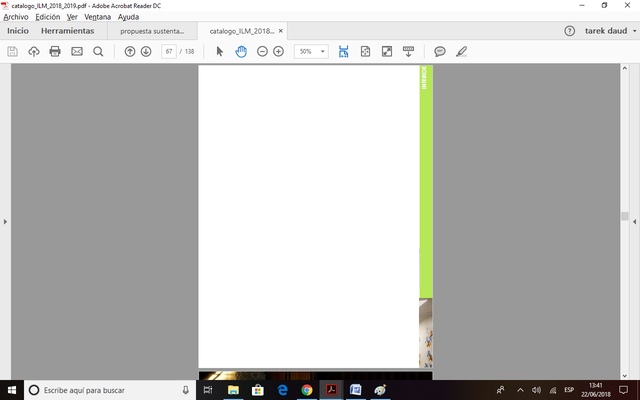Expand tarek daud account menu
Viewport: 640px width, 400px height.
point(611,31)
